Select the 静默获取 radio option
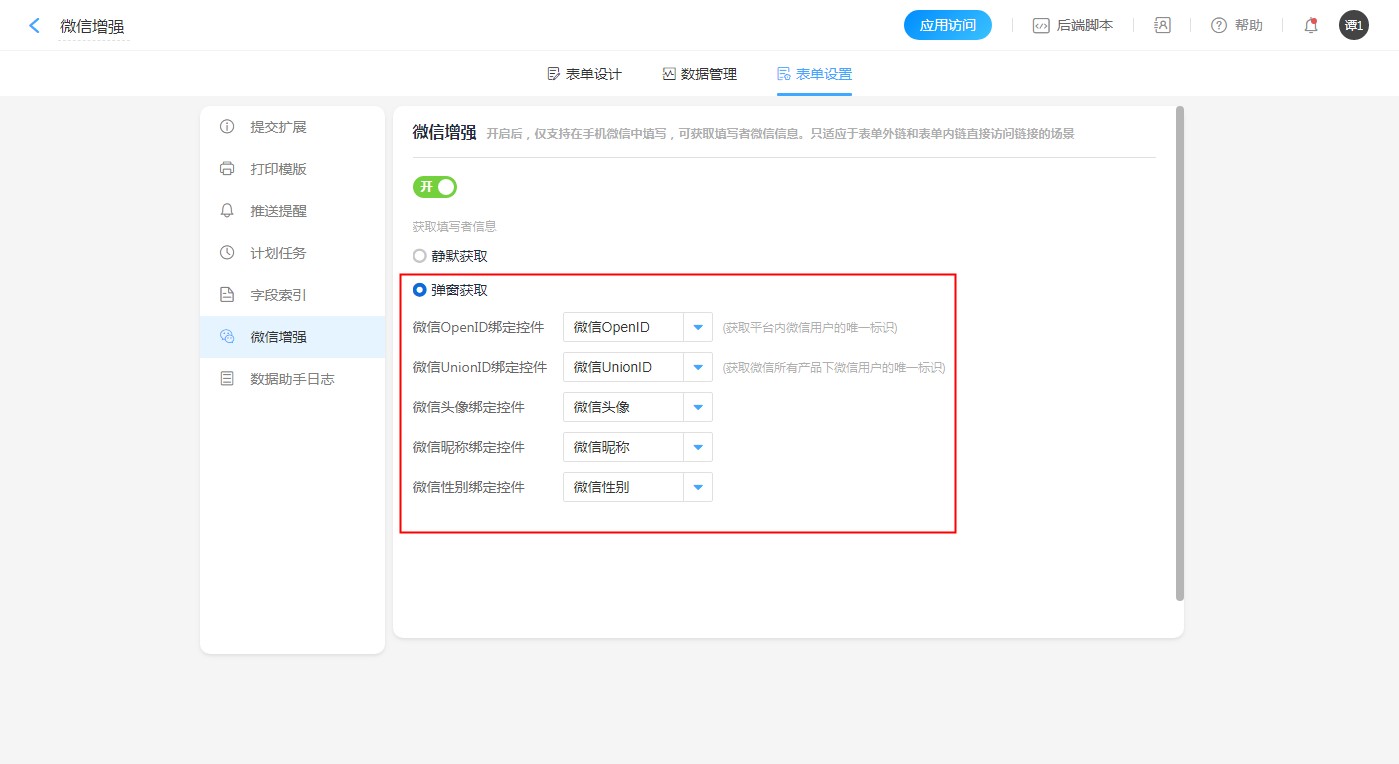This screenshot has width=1399, height=764. click(x=420, y=256)
